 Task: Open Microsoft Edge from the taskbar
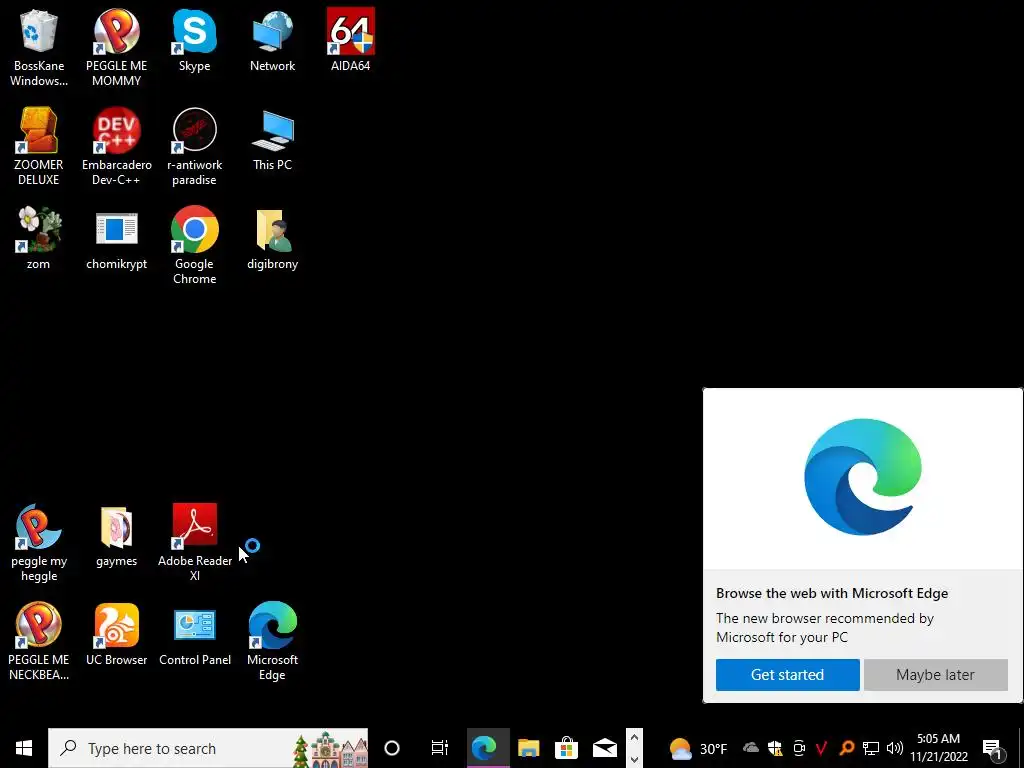tap(484, 748)
